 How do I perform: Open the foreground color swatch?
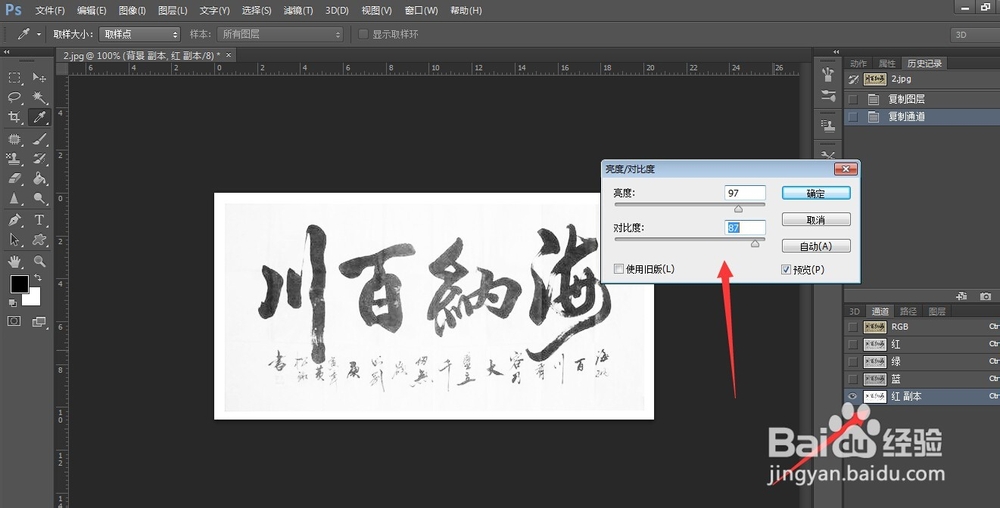click(x=19, y=284)
